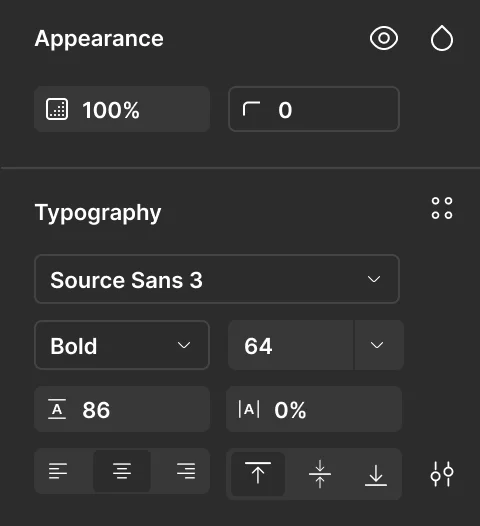Screen dimensions: 480x526
Task: Click the corner radius icon
Action: [251, 109]
